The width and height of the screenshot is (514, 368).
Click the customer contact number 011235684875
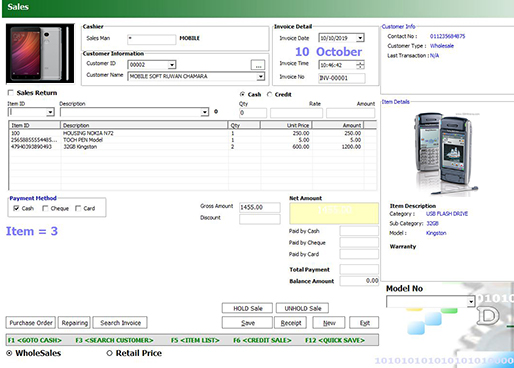click(x=447, y=36)
